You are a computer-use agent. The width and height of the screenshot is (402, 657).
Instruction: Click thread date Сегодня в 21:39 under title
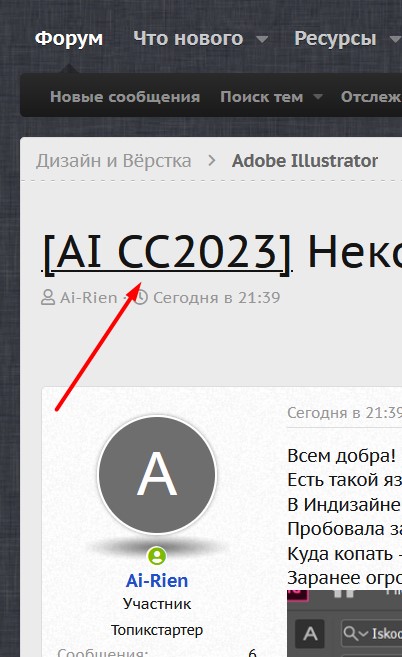pyautogui.click(x=217, y=297)
